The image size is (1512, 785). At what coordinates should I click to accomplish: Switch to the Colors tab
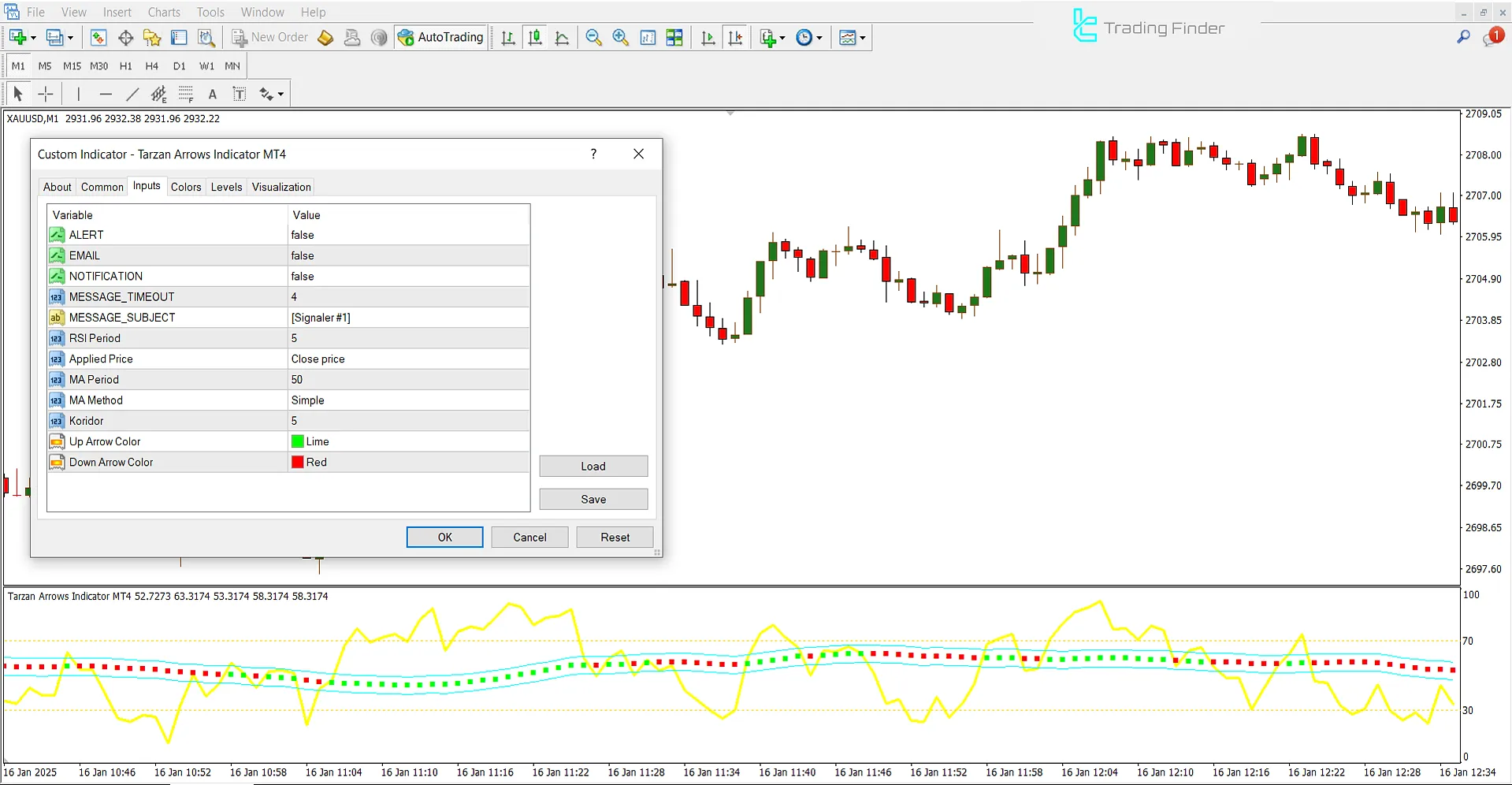pos(186,187)
